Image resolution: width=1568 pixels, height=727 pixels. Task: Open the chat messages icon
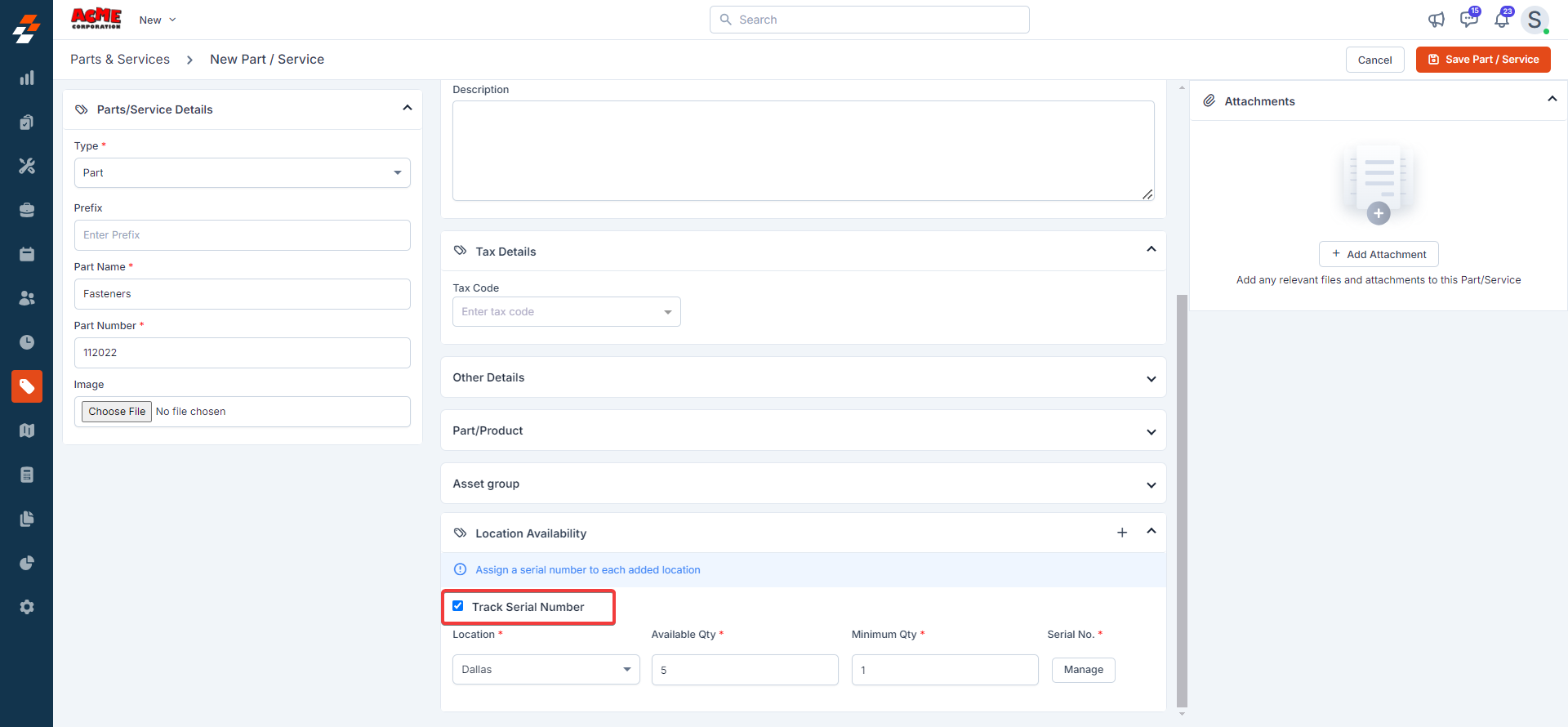[1468, 20]
